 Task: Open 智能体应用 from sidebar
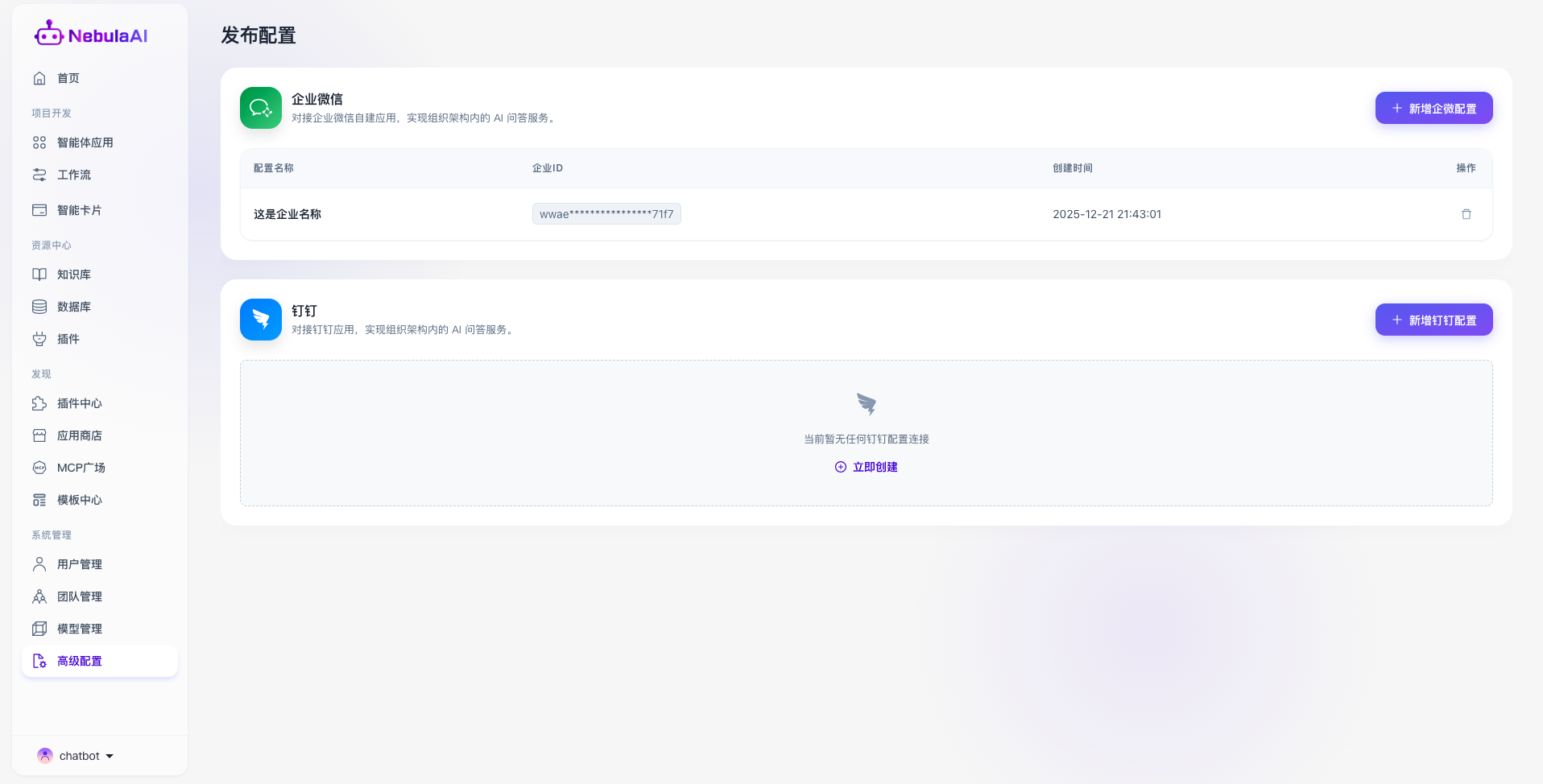pos(85,142)
